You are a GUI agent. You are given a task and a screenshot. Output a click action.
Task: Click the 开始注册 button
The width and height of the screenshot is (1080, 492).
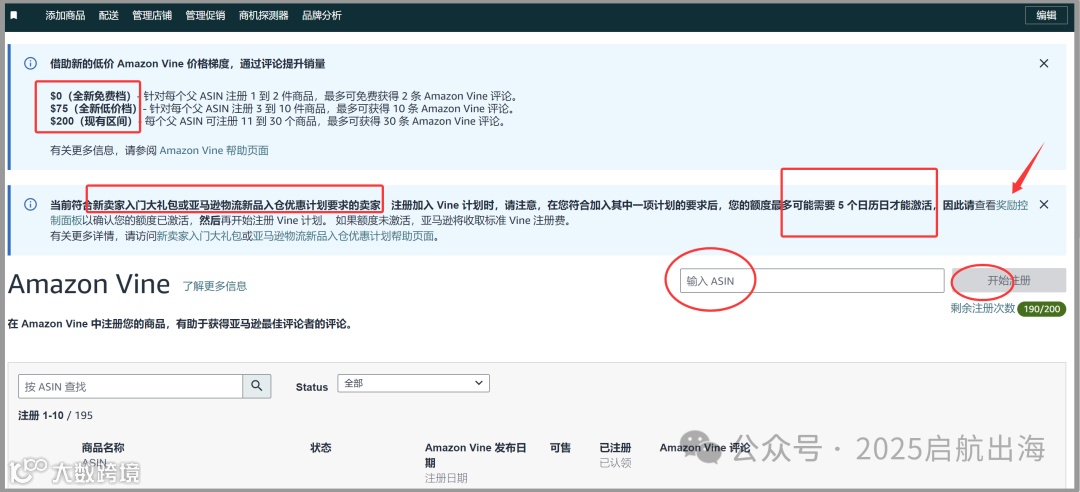click(x=1009, y=280)
